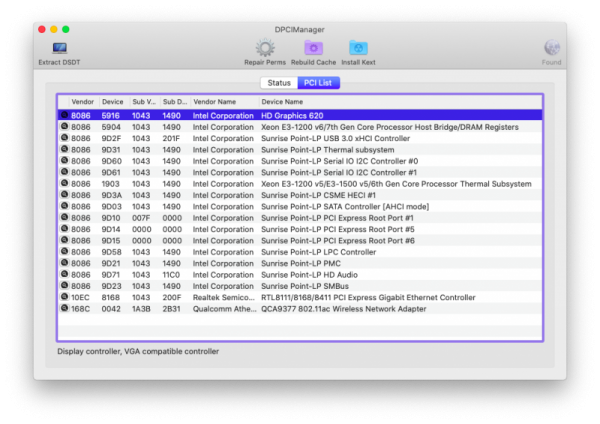The image size is (600, 424).
Task: Sort by the Vendor column header
Action: [x=82, y=102]
